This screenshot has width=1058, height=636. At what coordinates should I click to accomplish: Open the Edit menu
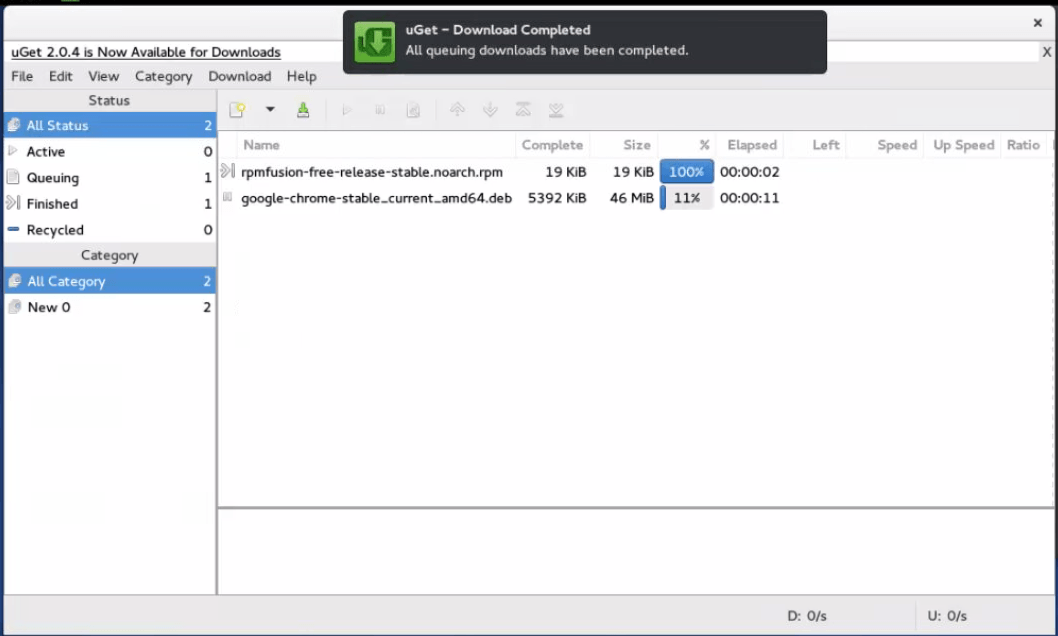pyautogui.click(x=60, y=76)
